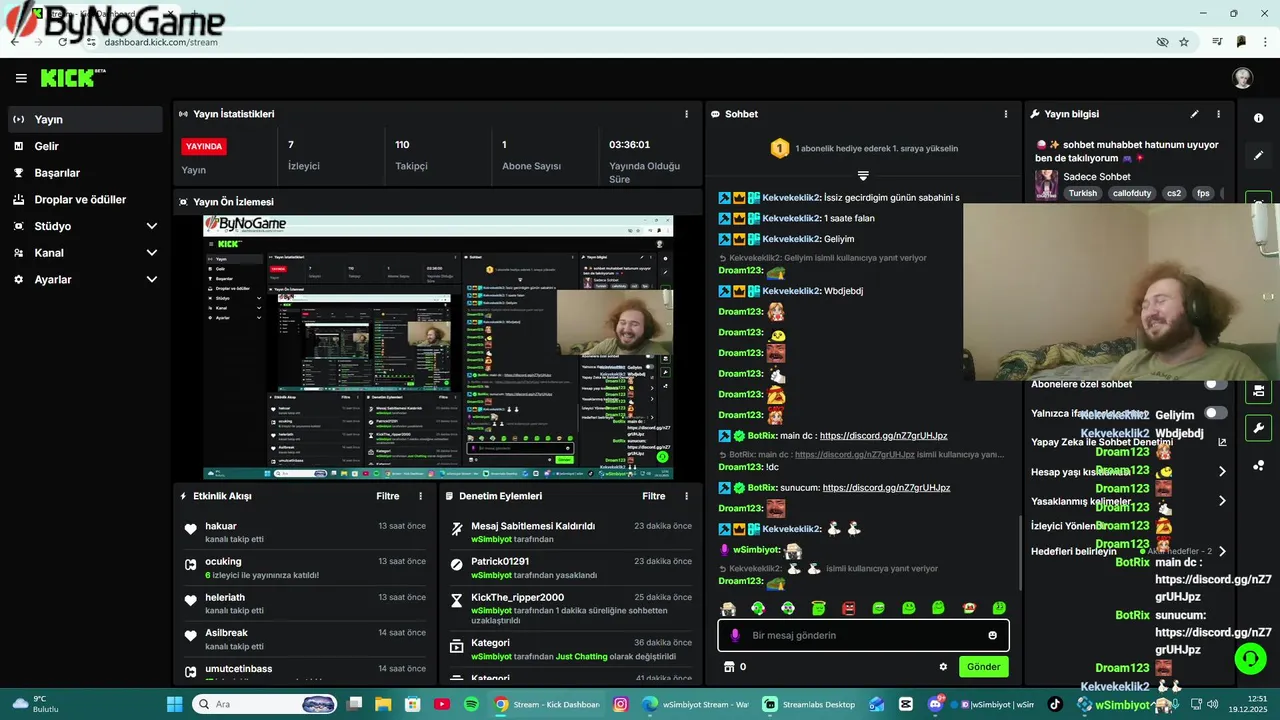Select Droplar ve ödüller in sidebar
This screenshot has width=1280, height=720.
click(x=85, y=200)
